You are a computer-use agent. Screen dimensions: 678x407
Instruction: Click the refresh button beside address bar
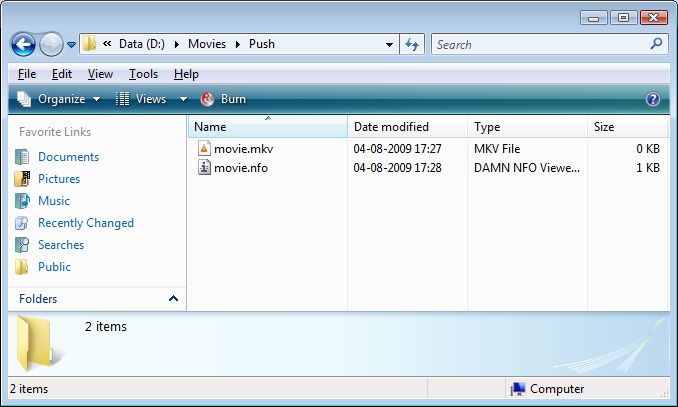pyautogui.click(x=411, y=44)
